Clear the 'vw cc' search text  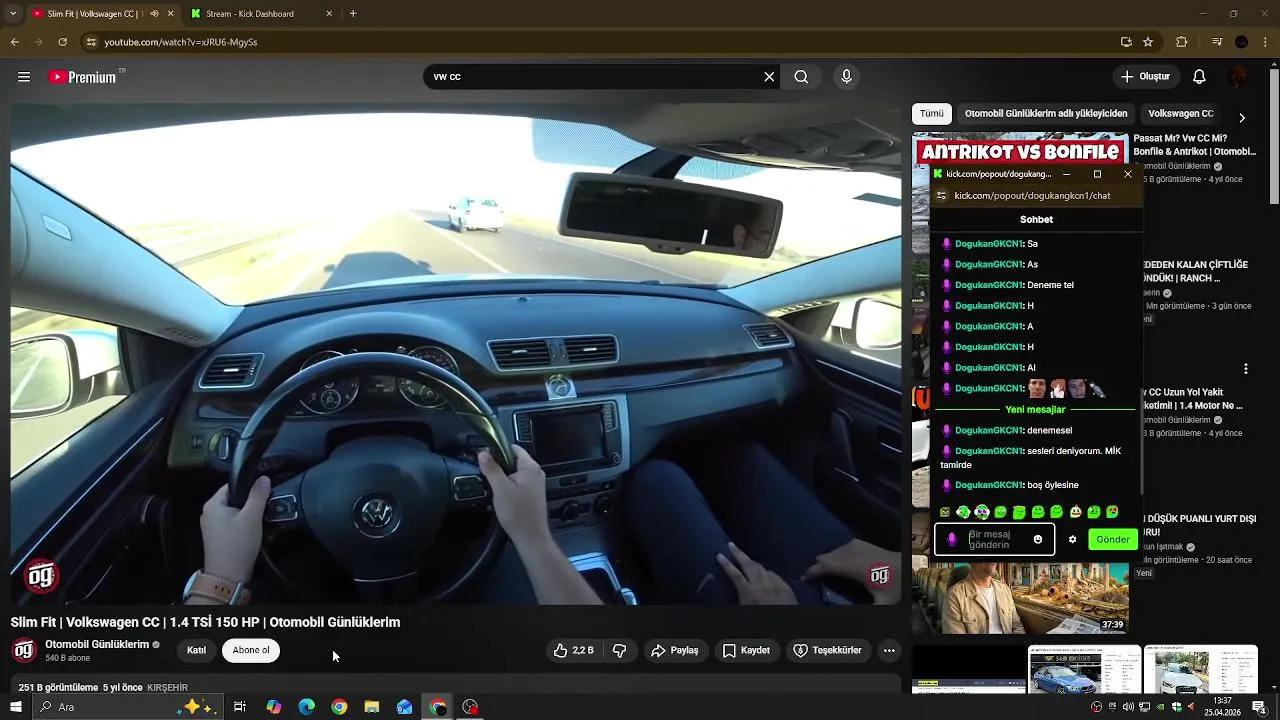pos(769,77)
